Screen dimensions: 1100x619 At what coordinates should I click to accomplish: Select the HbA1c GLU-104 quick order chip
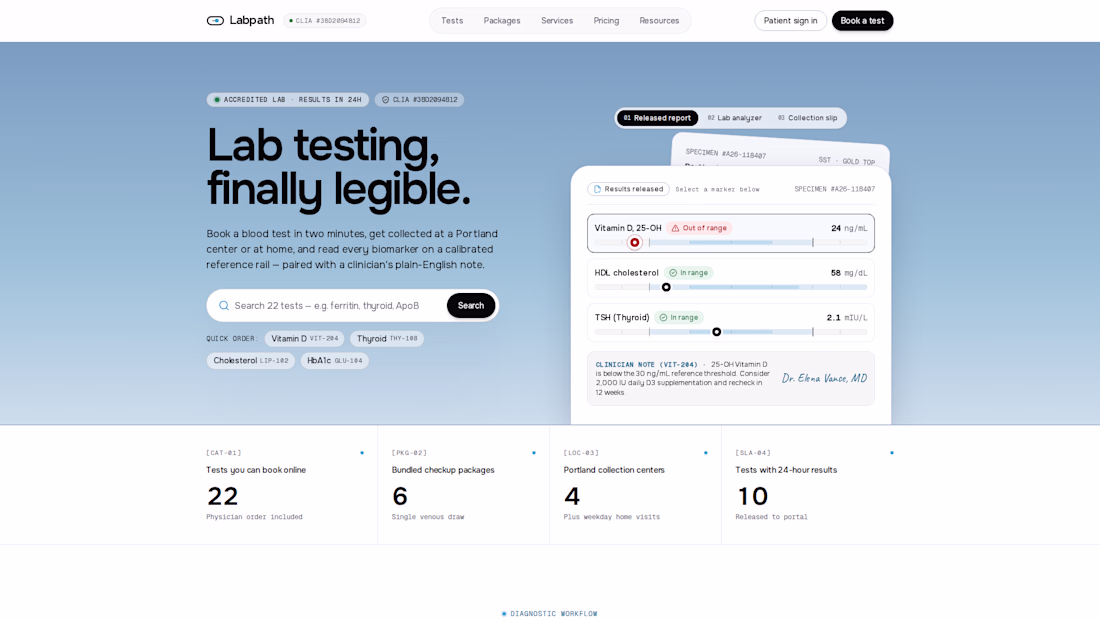335,361
